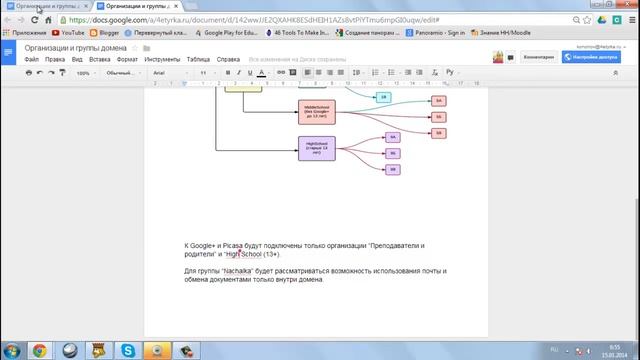Justify the text

340,72
